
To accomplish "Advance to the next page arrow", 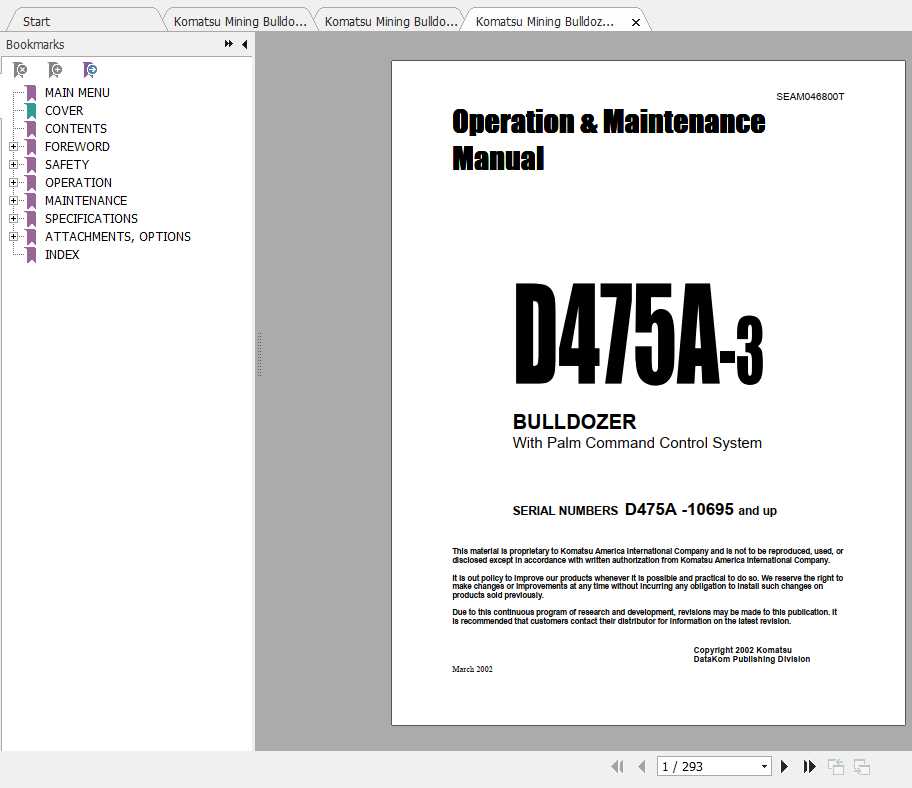I will 784,766.
